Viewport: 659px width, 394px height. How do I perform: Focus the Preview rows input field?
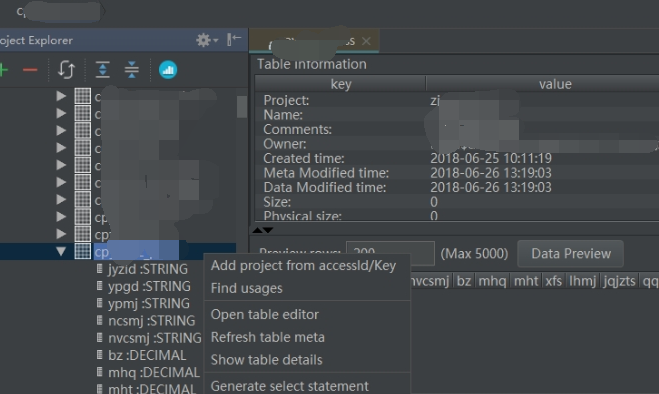[x=390, y=253]
